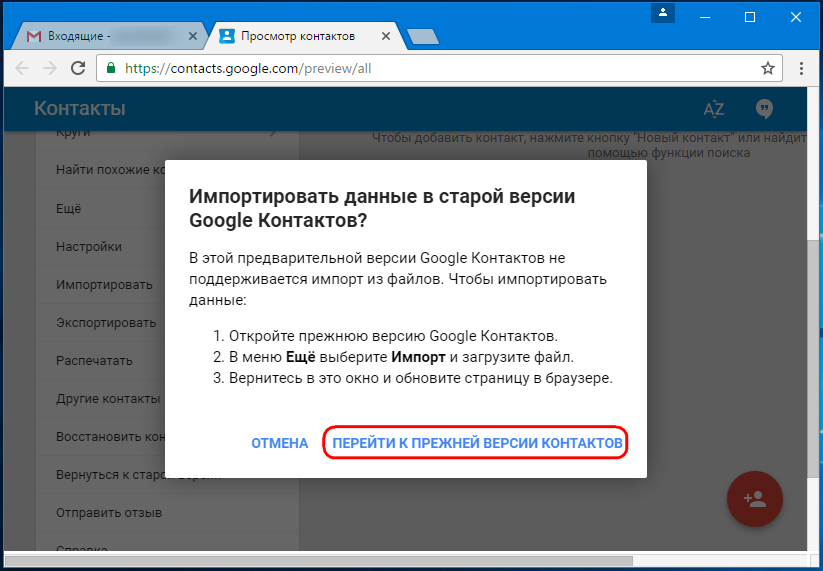Click the browser back arrow
The height and width of the screenshot is (571, 823).
(22, 68)
